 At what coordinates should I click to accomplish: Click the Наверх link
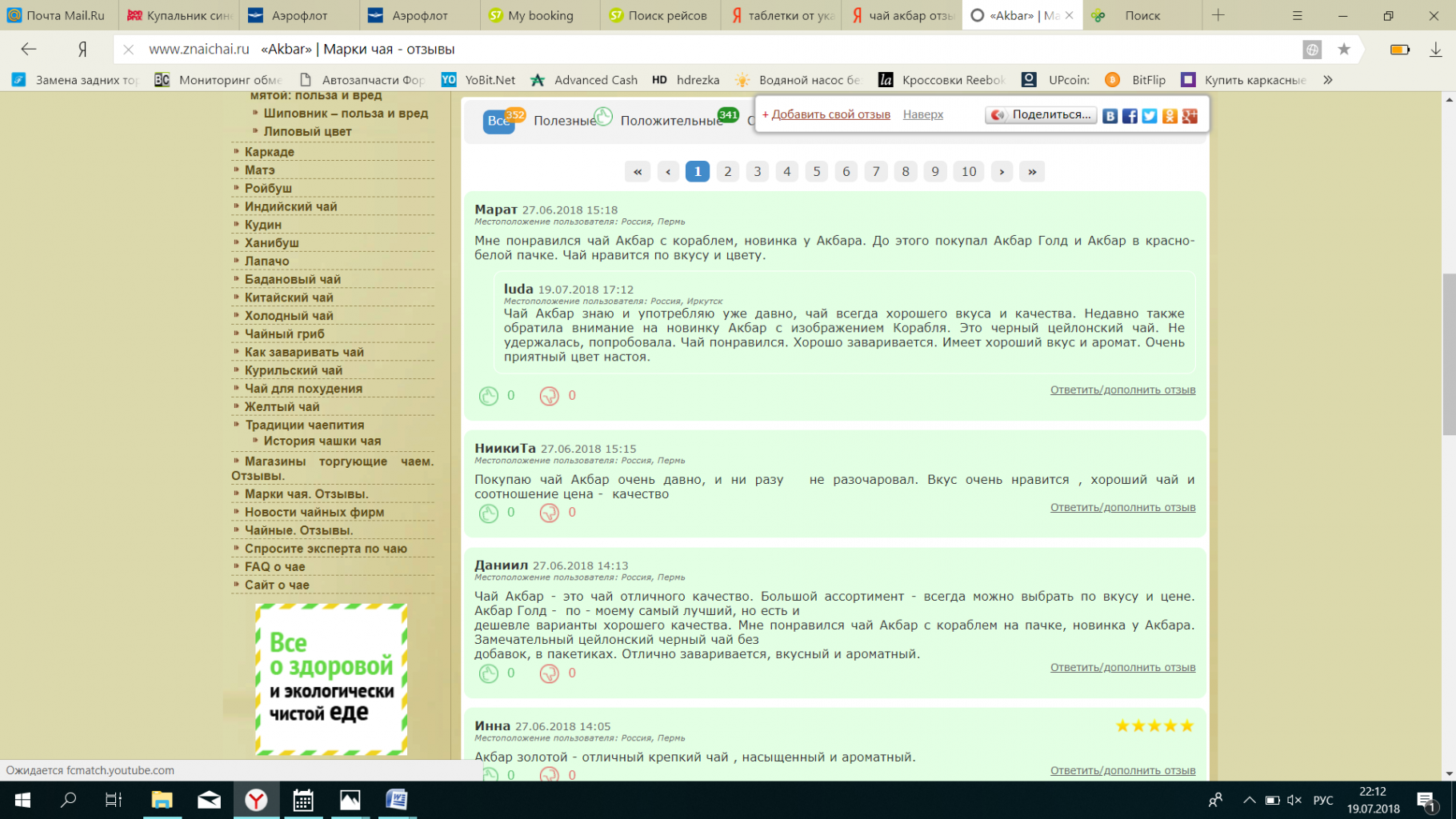point(923,114)
